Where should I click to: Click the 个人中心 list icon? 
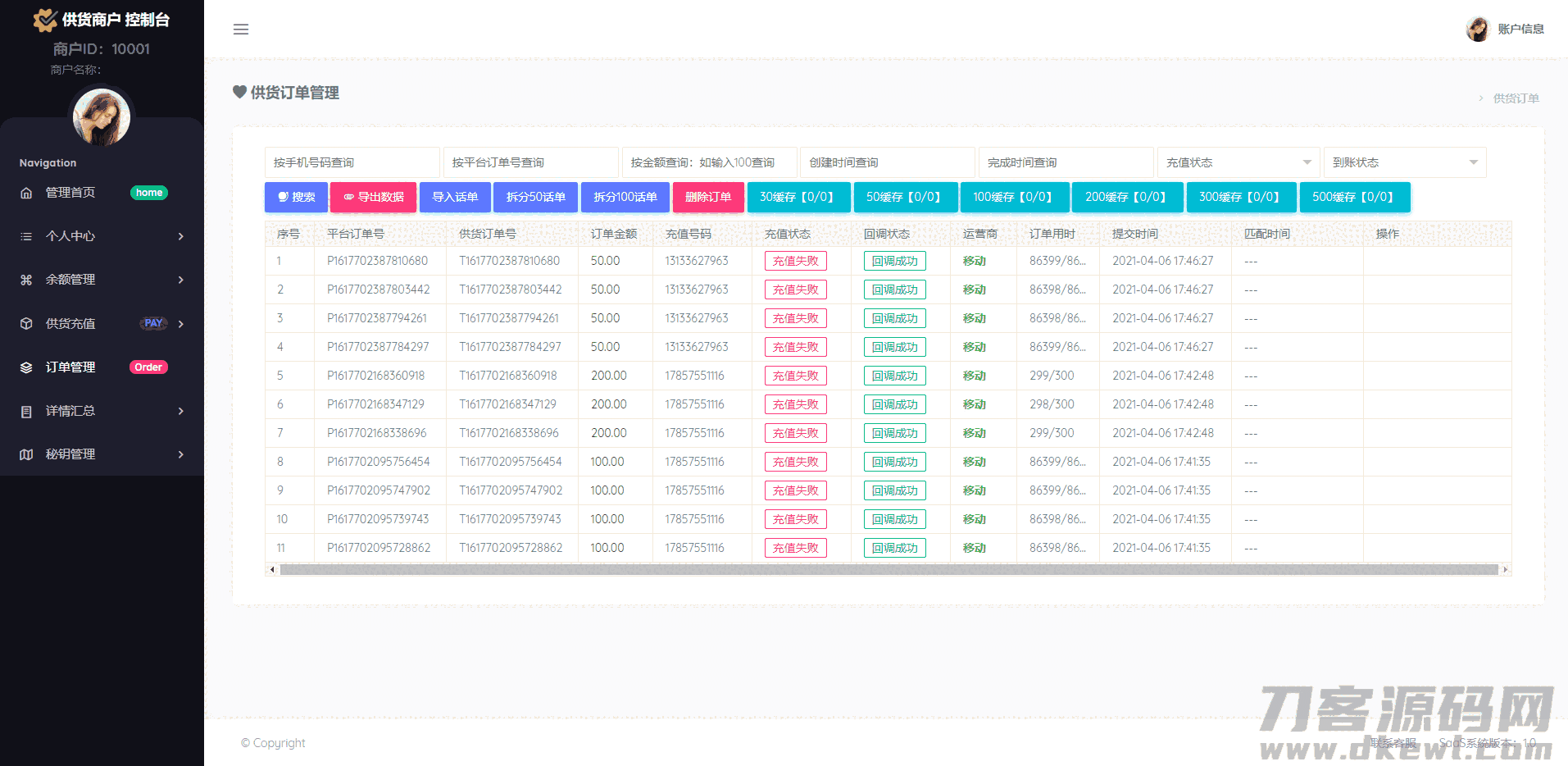click(x=26, y=236)
